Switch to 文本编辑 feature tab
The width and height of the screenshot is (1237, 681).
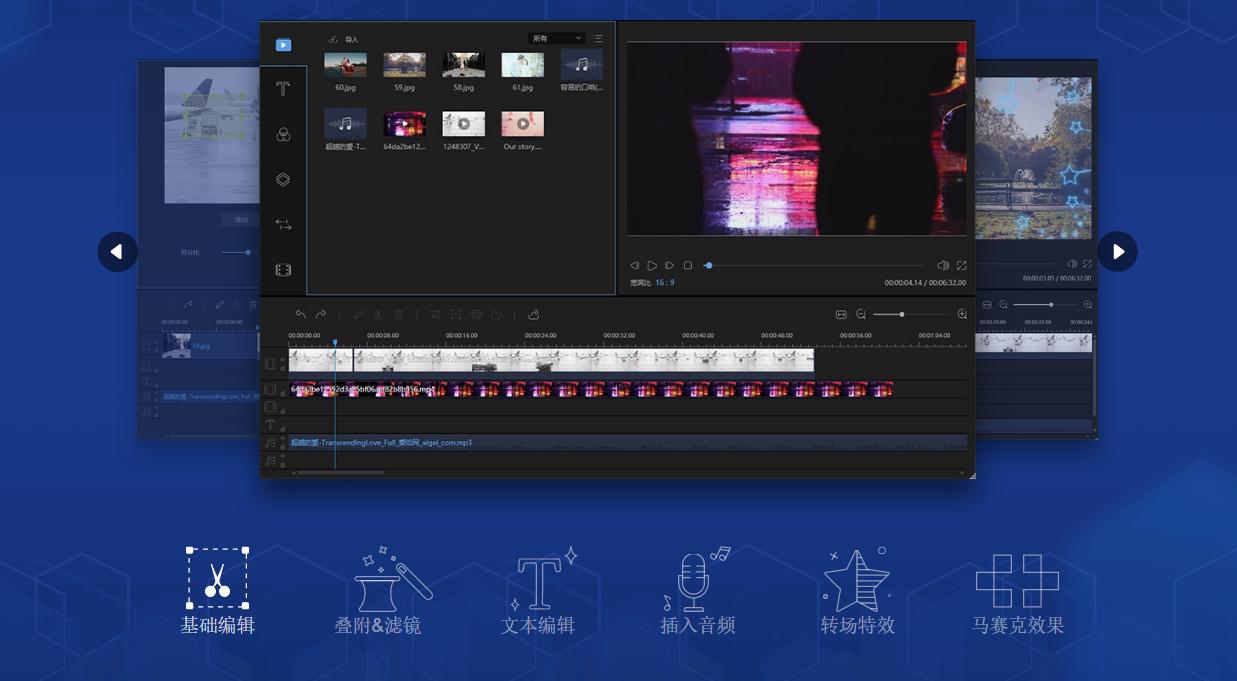point(539,625)
